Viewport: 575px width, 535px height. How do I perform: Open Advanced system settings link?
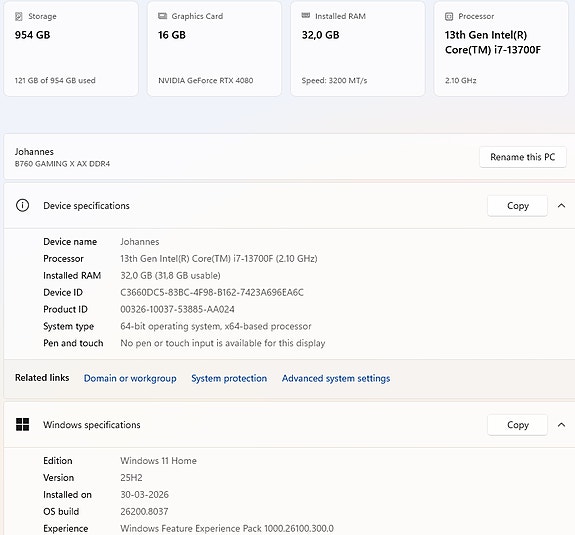click(336, 378)
